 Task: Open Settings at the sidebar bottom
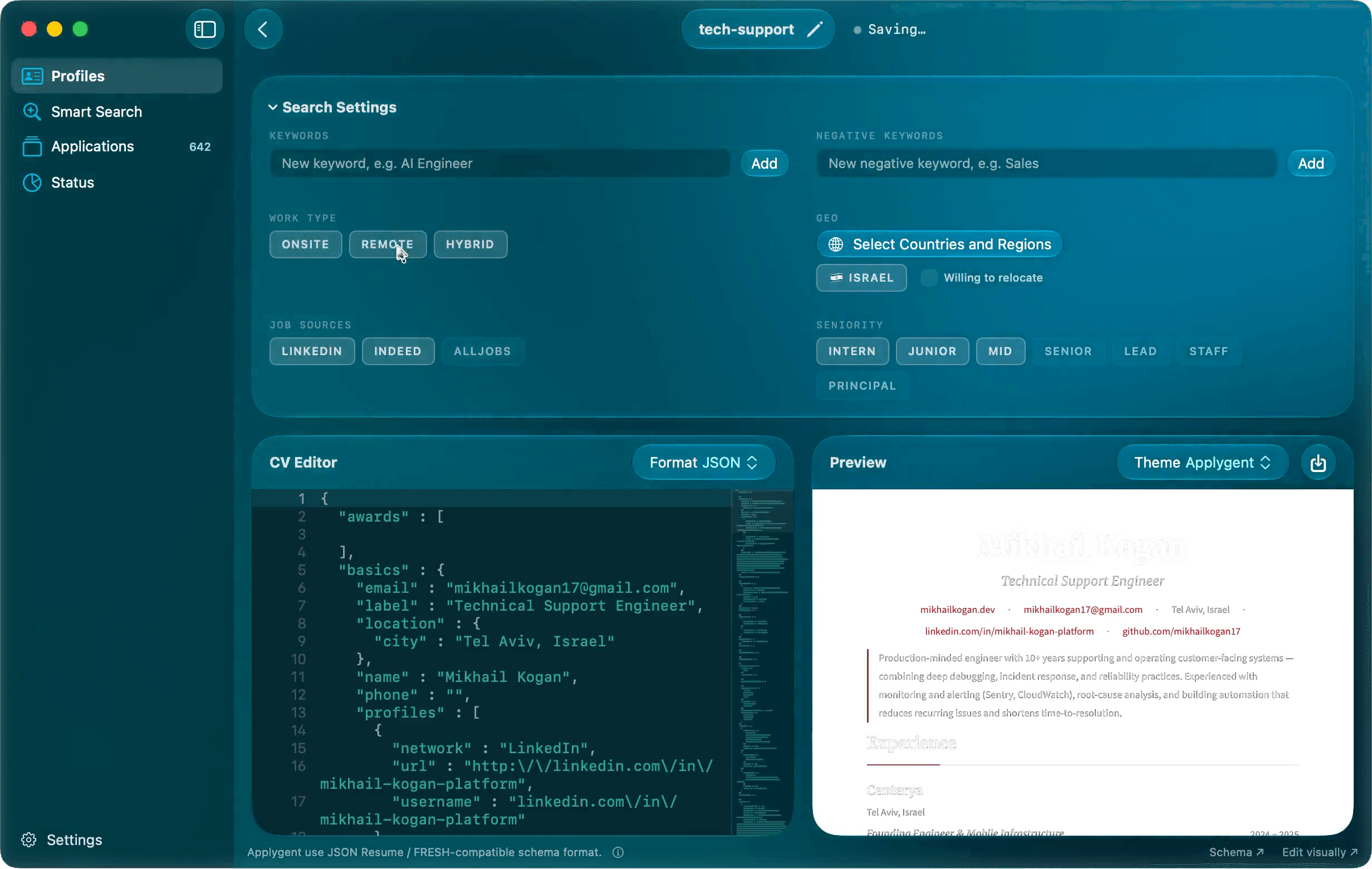tap(62, 840)
